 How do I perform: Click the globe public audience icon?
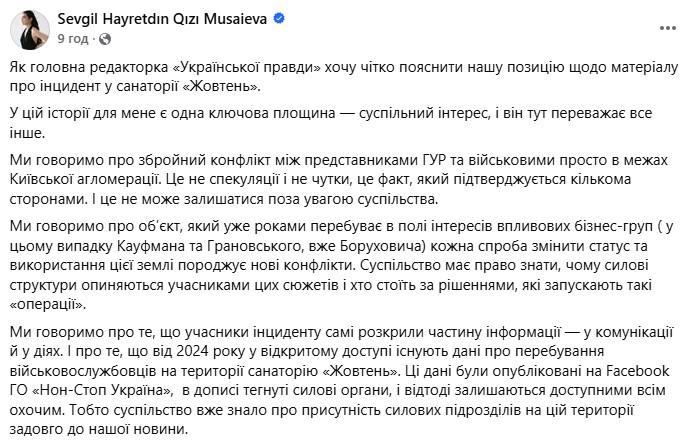coord(105,39)
